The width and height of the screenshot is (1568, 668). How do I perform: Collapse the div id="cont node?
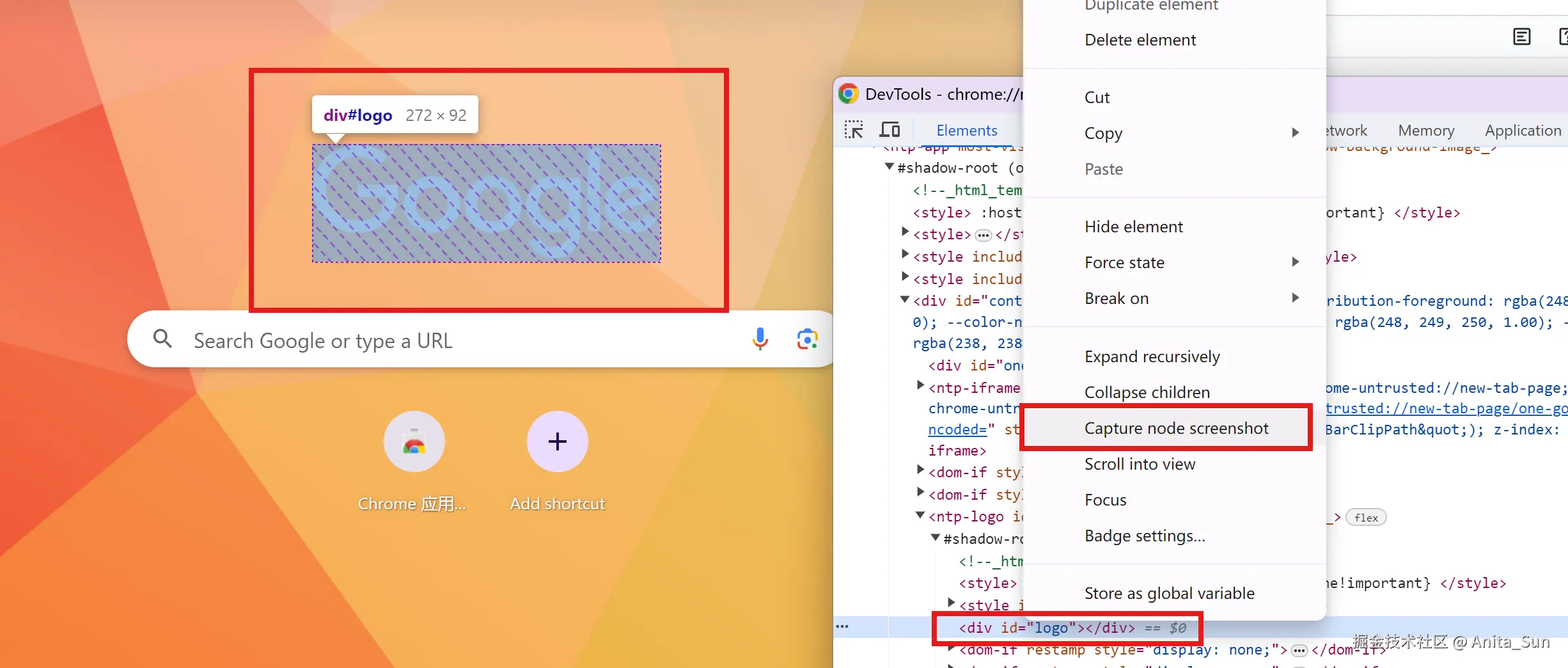(x=905, y=299)
